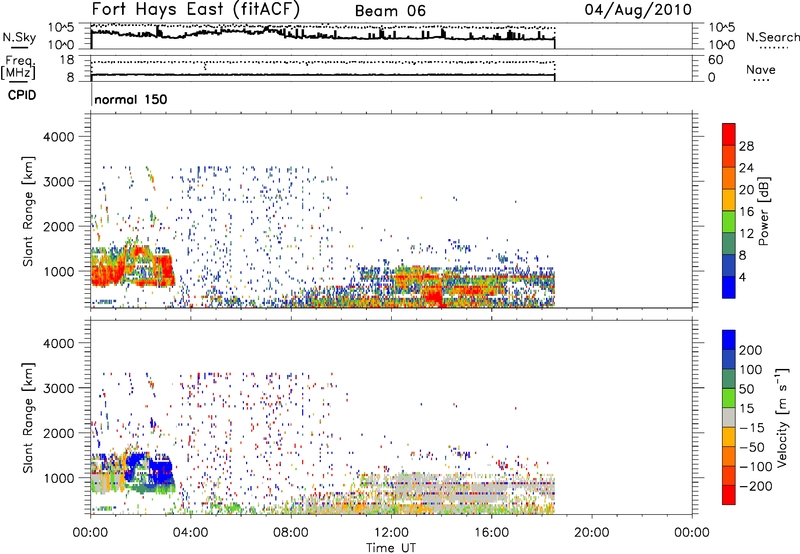Viewport: 800px width, 554px height.
Task: Click the '4000' tick in power panel
Action: pyautogui.click(x=59, y=137)
